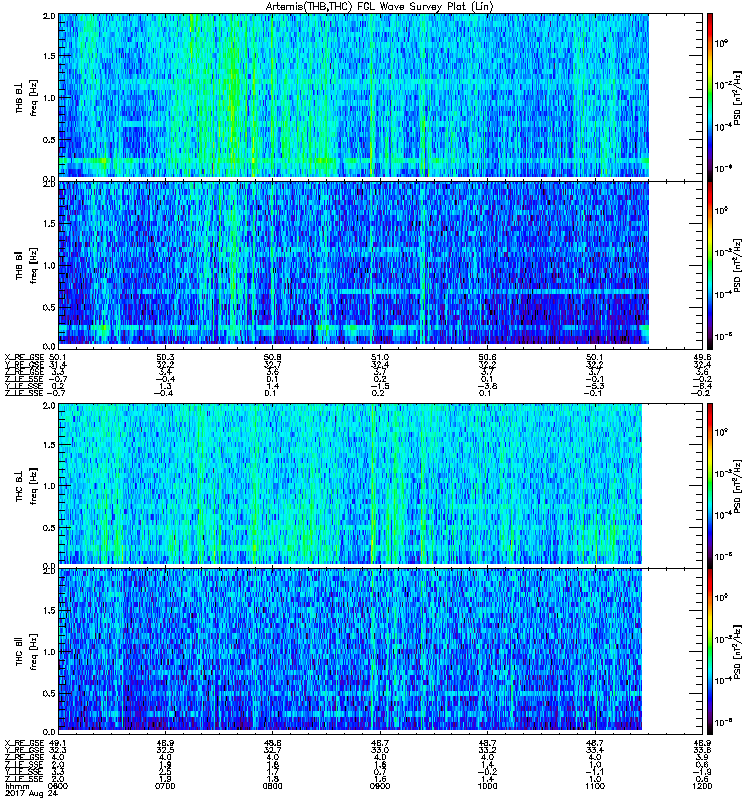Click the '0900' time tick label

point(380,786)
